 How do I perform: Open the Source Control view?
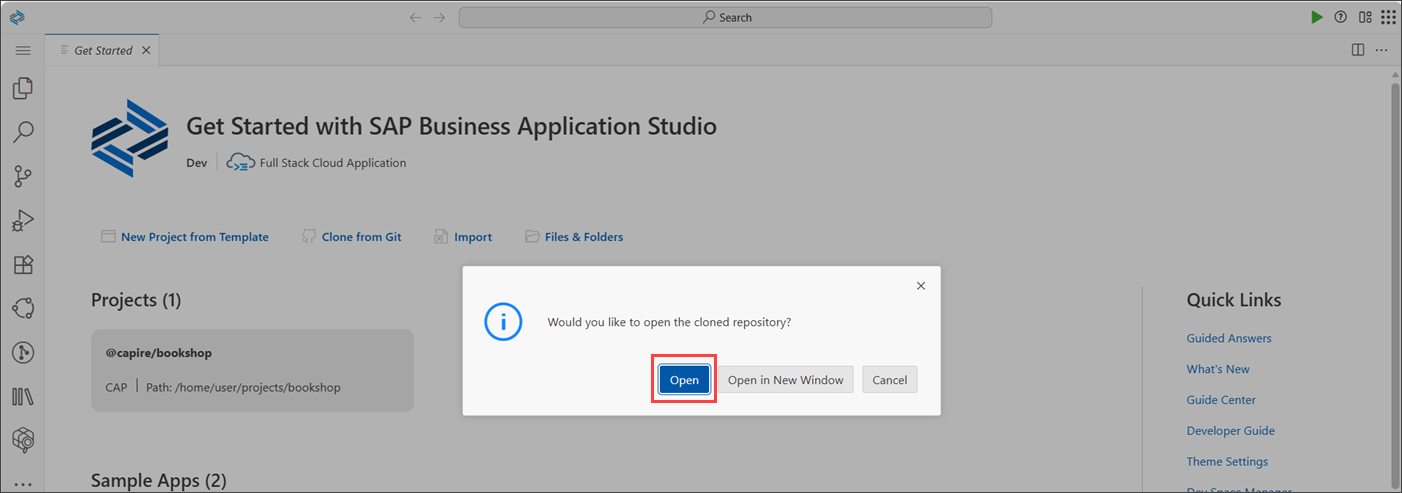(x=23, y=177)
